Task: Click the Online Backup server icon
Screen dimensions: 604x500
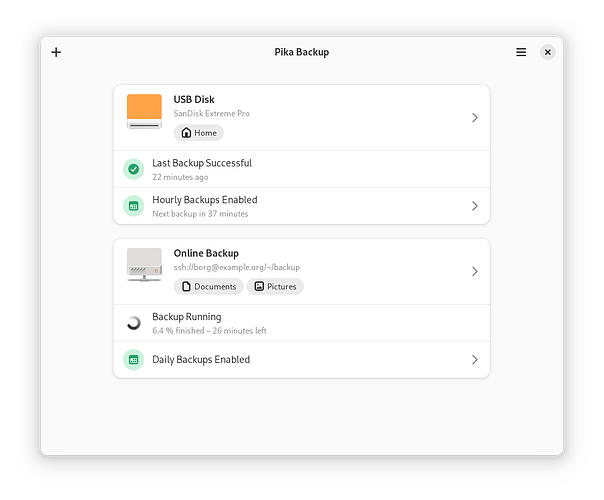Action: 144,265
